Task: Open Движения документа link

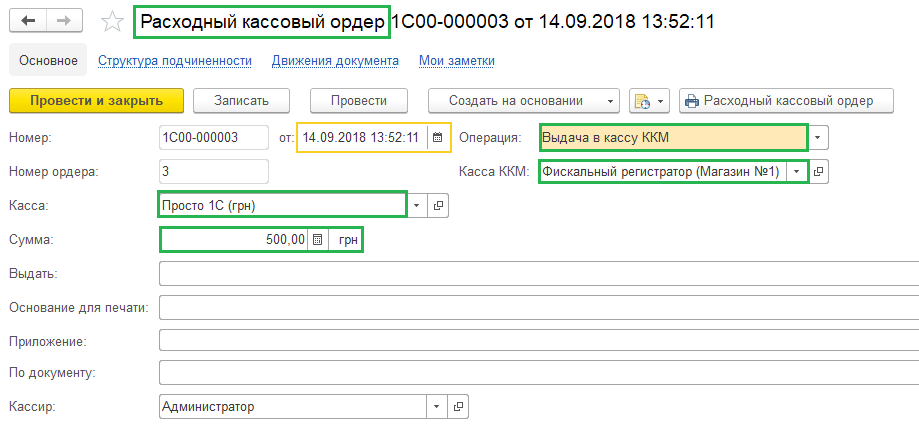Action: [335, 60]
